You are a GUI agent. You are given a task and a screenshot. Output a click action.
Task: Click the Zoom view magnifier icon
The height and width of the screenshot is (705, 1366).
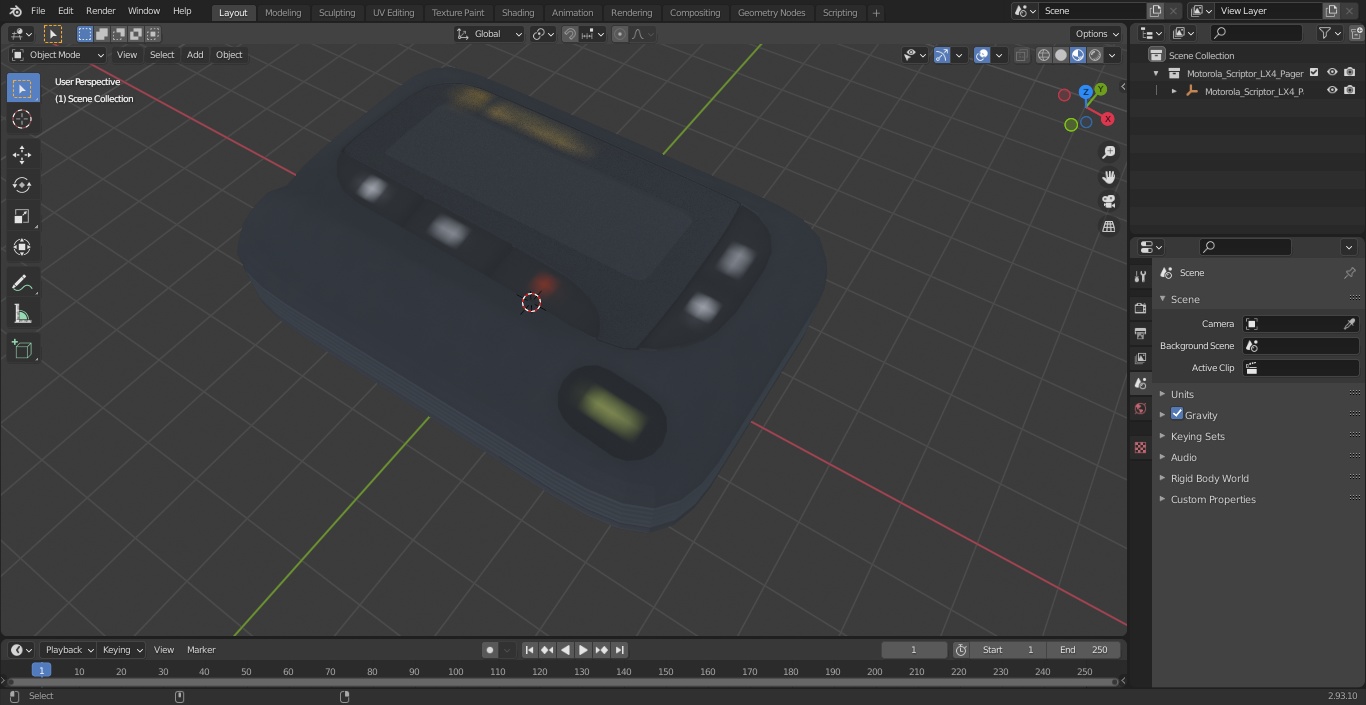coord(1108,152)
